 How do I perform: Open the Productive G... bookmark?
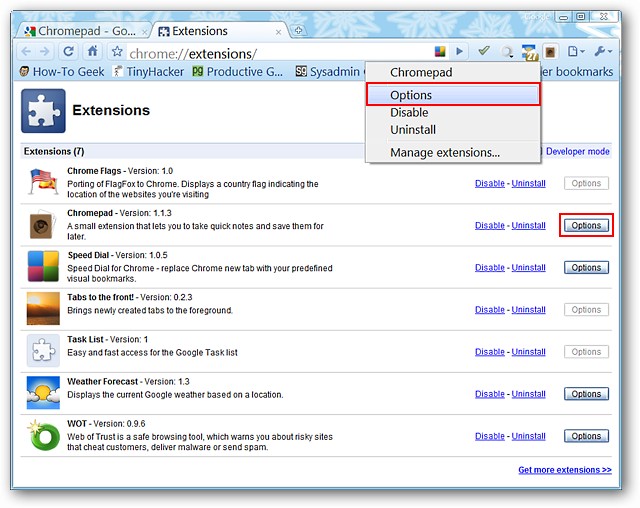[x=238, y=72]
